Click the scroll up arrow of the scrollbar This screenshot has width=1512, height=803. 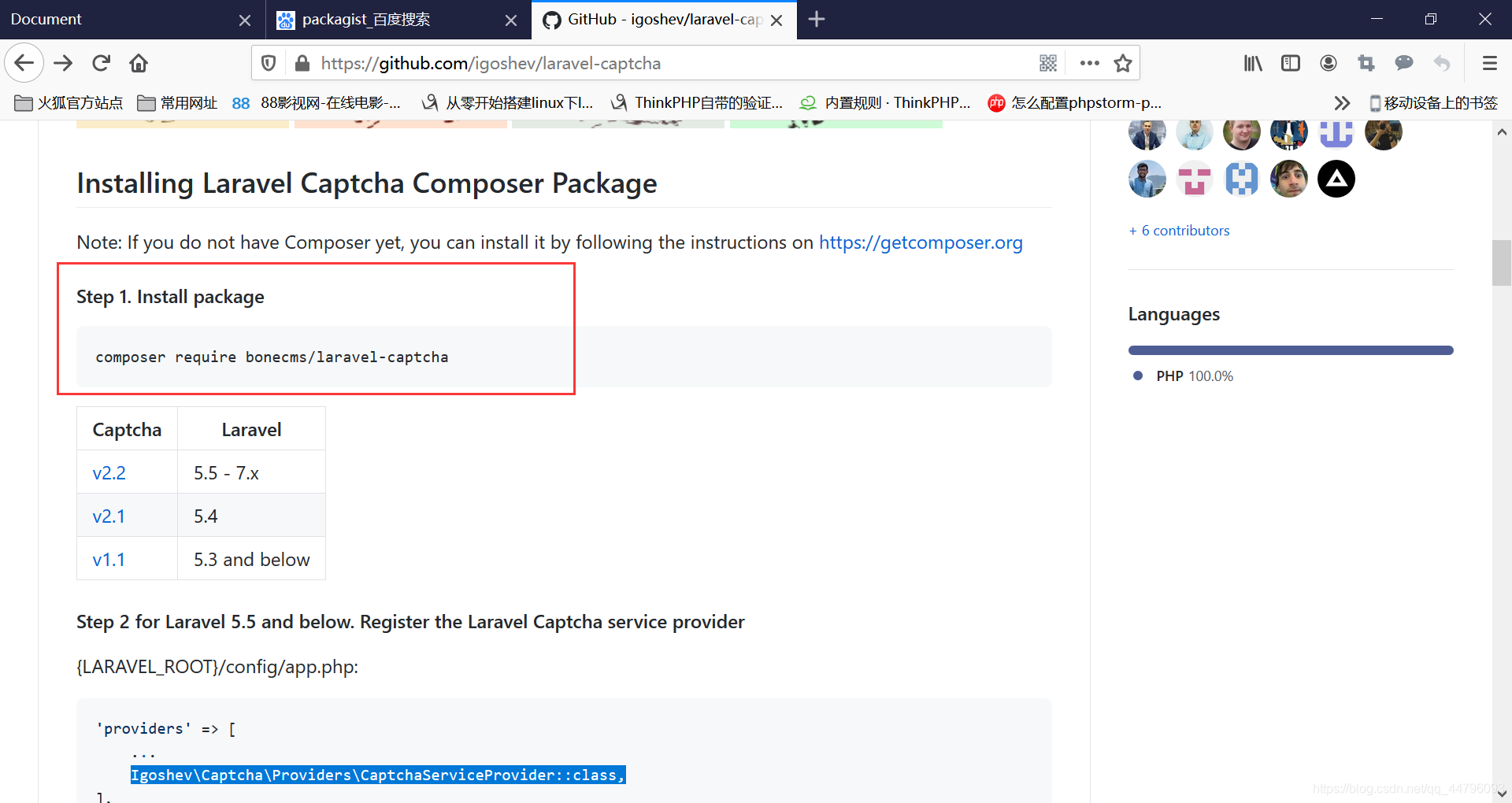pos(1502,132)
